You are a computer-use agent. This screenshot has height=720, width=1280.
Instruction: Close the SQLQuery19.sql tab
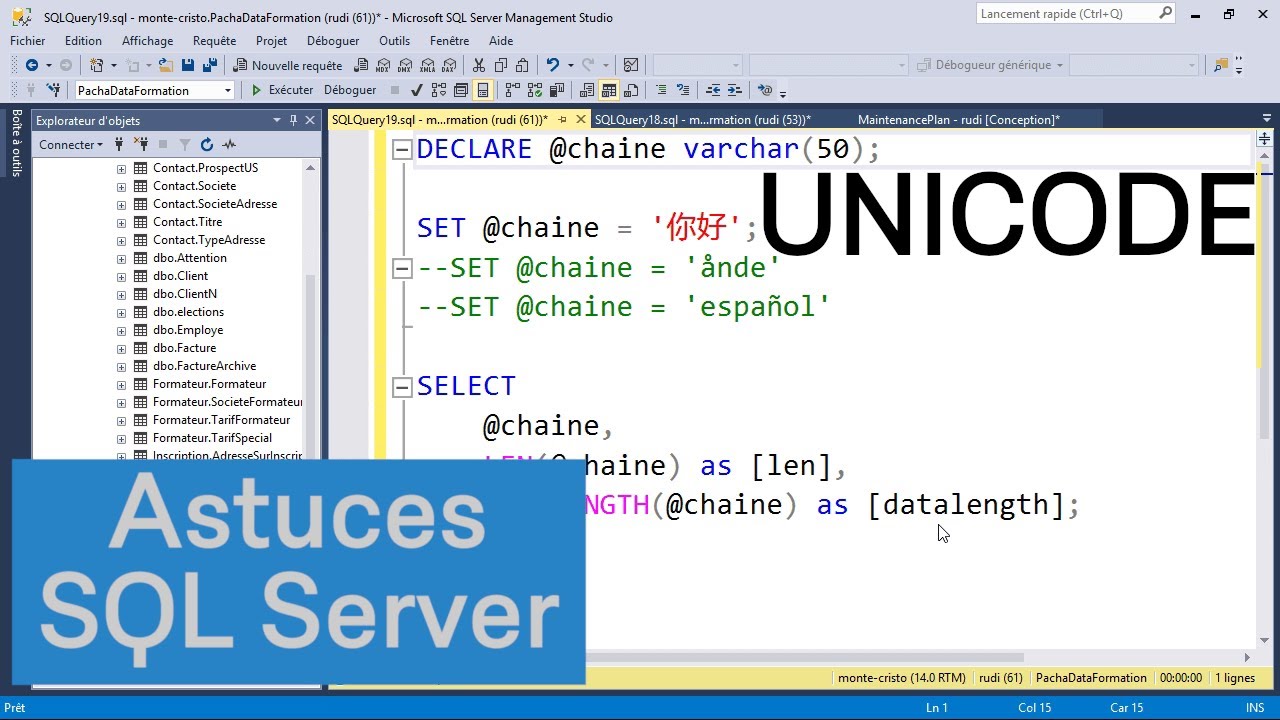tap(582, 120)
